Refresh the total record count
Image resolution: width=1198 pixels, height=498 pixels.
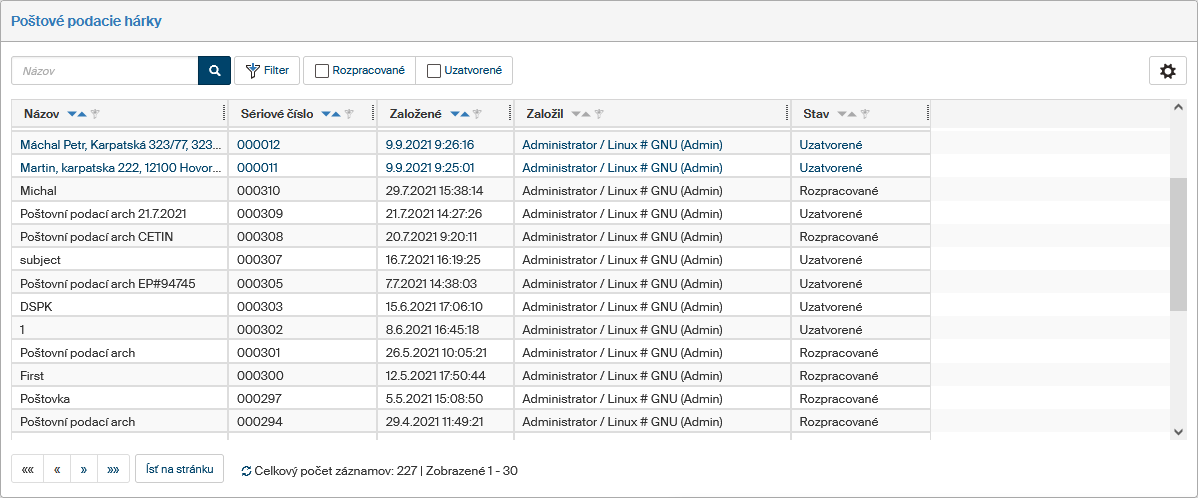[246, 470]
